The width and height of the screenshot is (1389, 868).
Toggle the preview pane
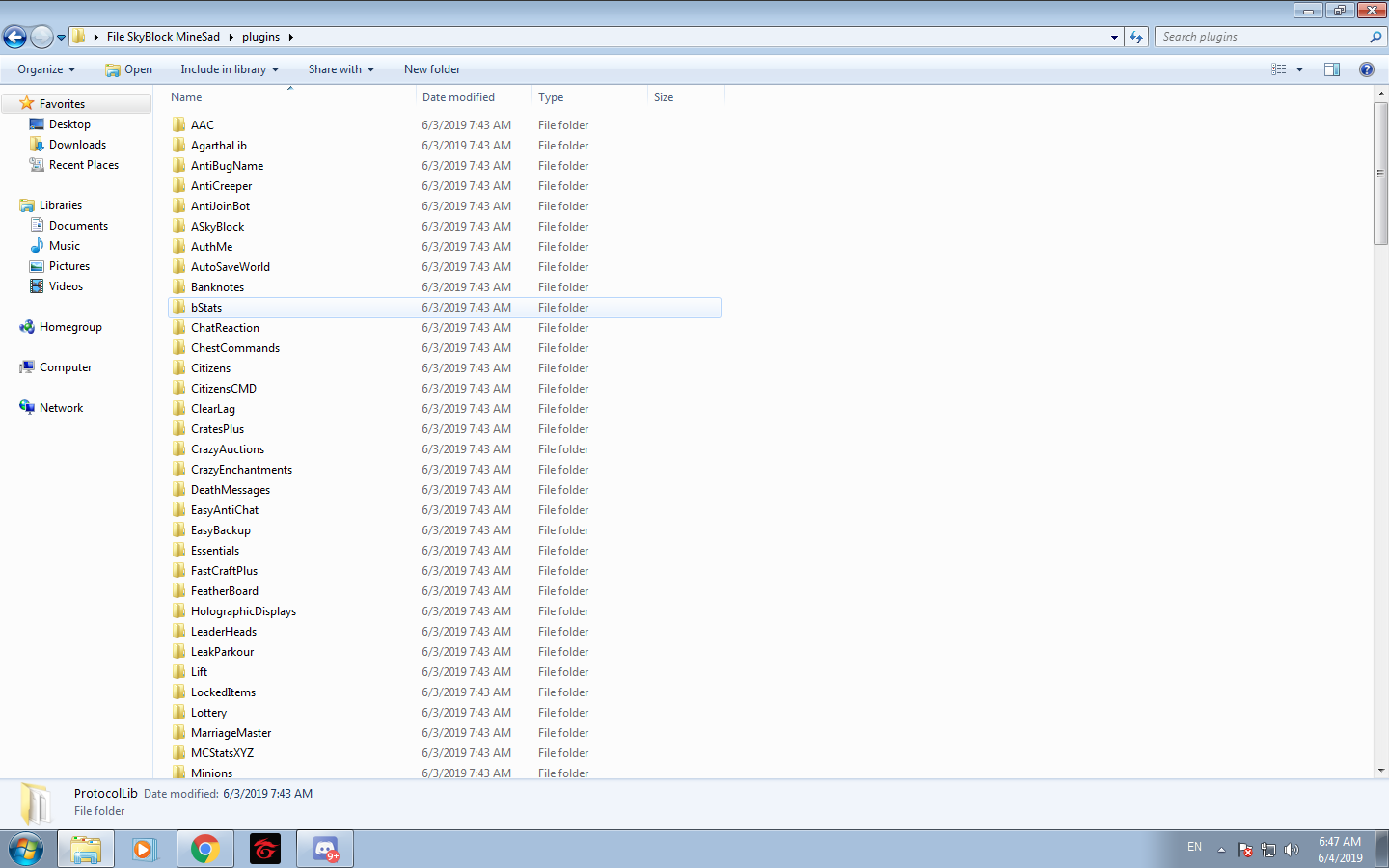tap(1332, 69)
